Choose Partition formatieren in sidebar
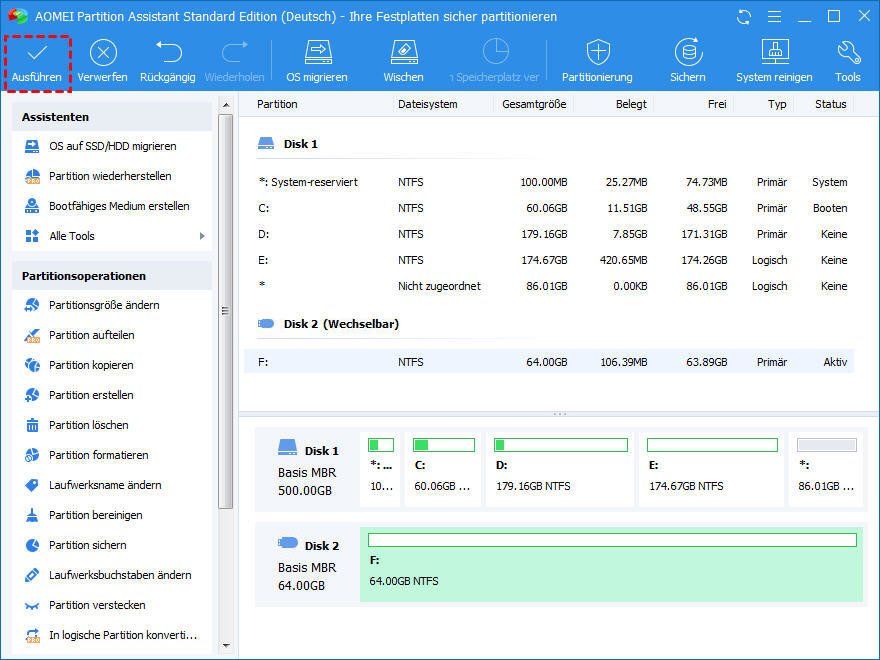Screen dimensions: 880x660 [x=98, y=455]
